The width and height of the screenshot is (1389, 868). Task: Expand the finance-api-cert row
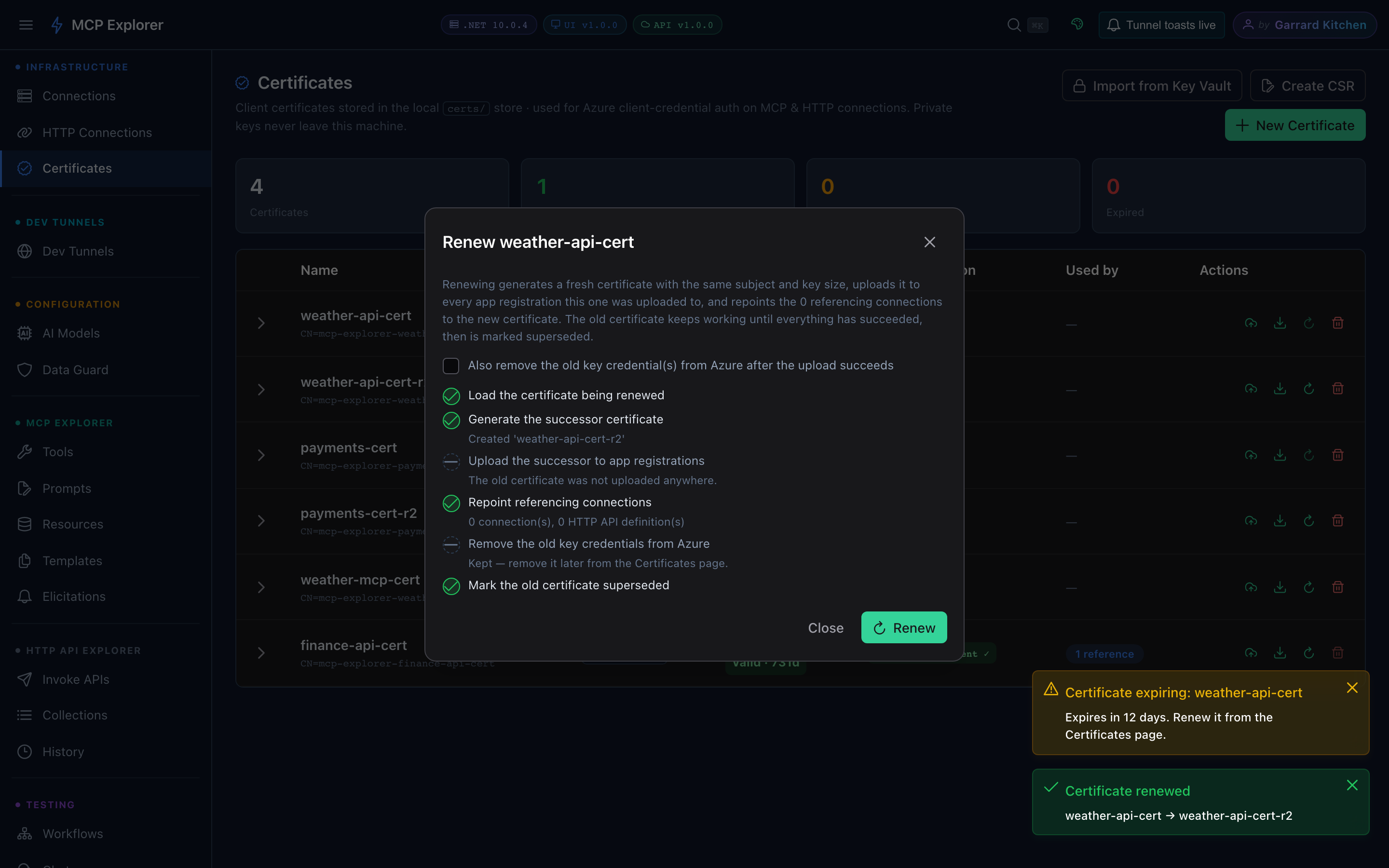tap(261, 653)
